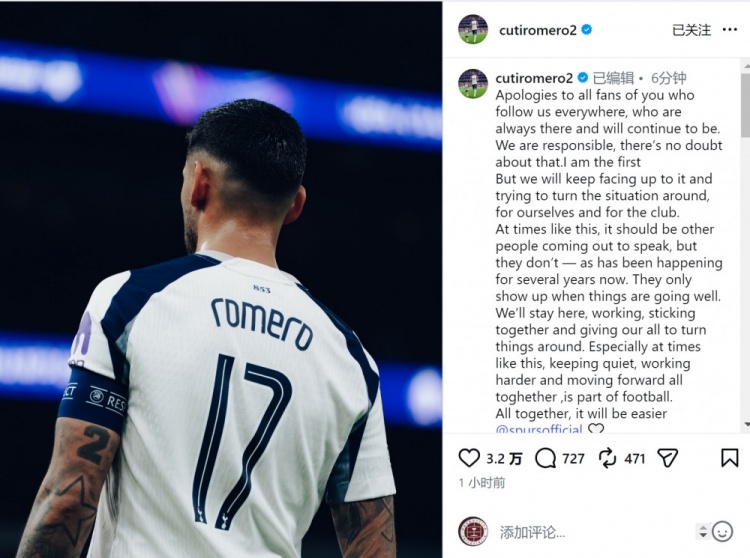This screenshot has width=750, height=558.
Task: Open the emoji picker smiley icon
Action: pos(722,531)
